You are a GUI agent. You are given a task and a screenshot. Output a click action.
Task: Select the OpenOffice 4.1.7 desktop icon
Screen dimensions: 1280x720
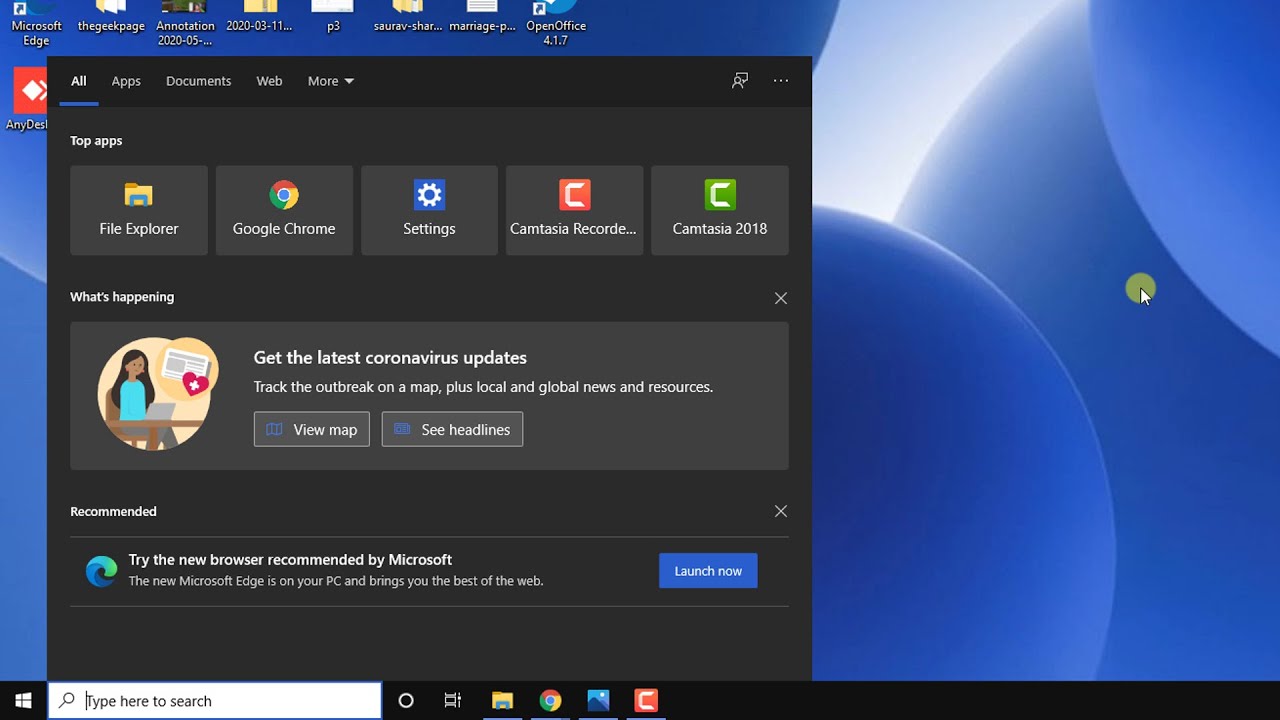click(556, 24)
